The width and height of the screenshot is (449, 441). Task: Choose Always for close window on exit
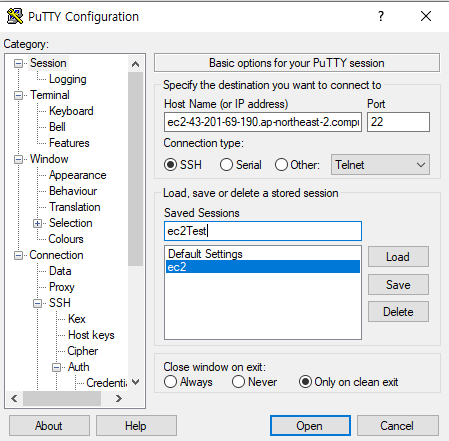(x=170, y=382)
